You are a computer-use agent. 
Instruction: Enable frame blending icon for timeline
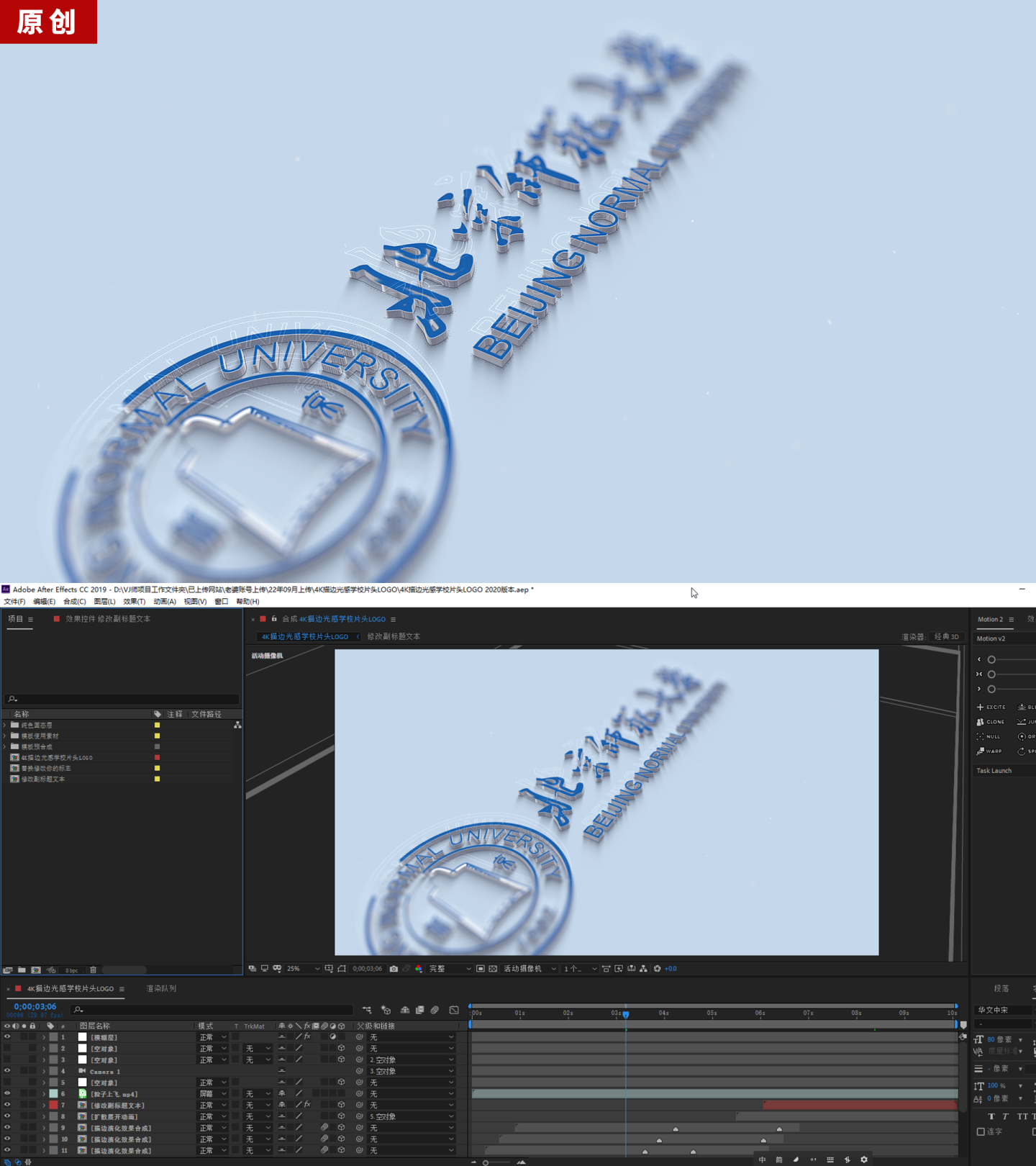419,1010
